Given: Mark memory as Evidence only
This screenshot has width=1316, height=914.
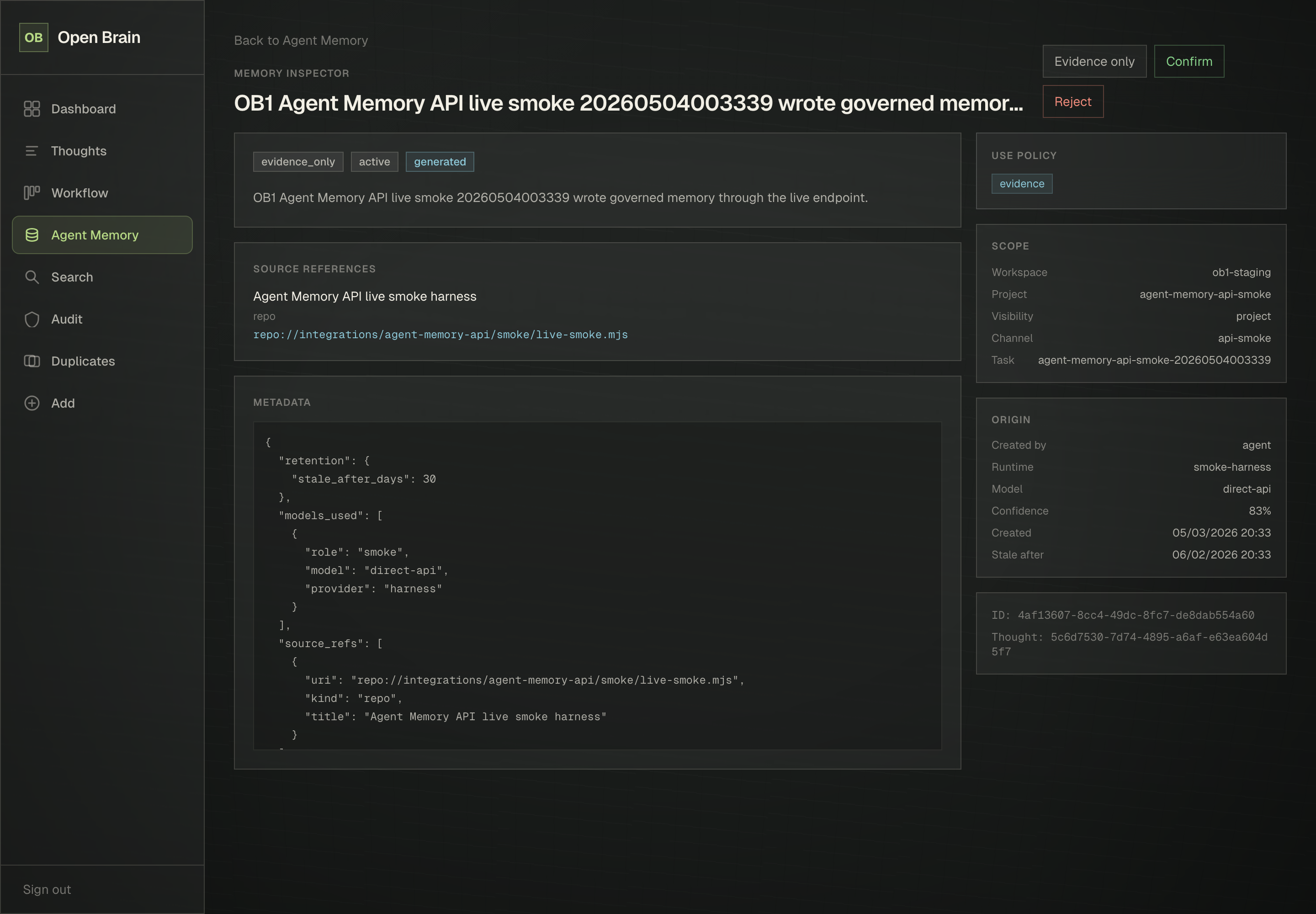Looking at the screenshot, I should point(1094,61).
